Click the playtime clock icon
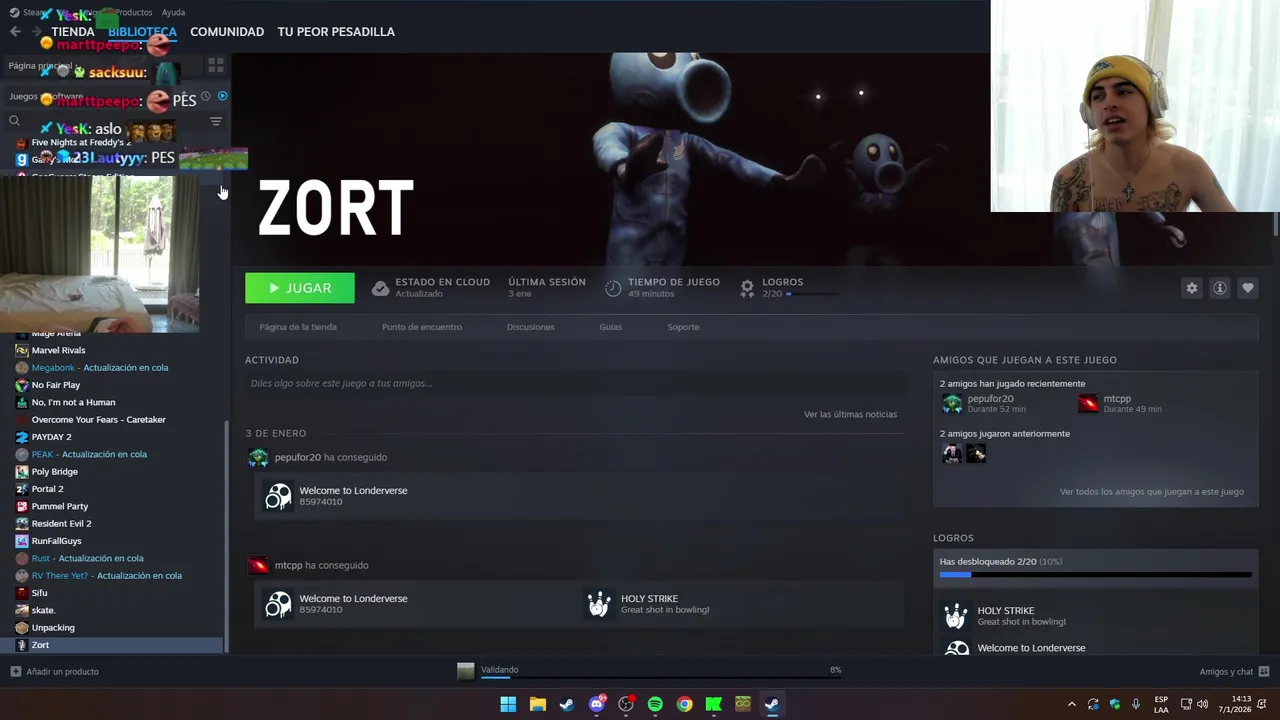 point(613,288)
